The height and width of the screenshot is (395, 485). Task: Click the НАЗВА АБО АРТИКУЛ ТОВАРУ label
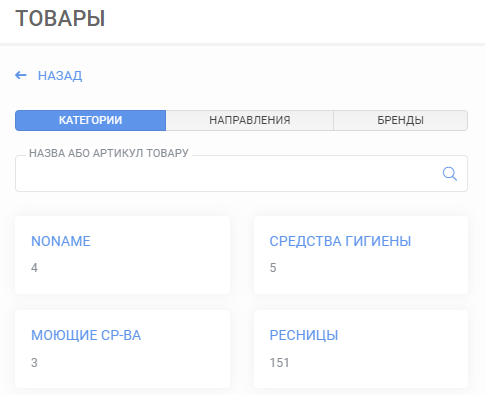109,153
